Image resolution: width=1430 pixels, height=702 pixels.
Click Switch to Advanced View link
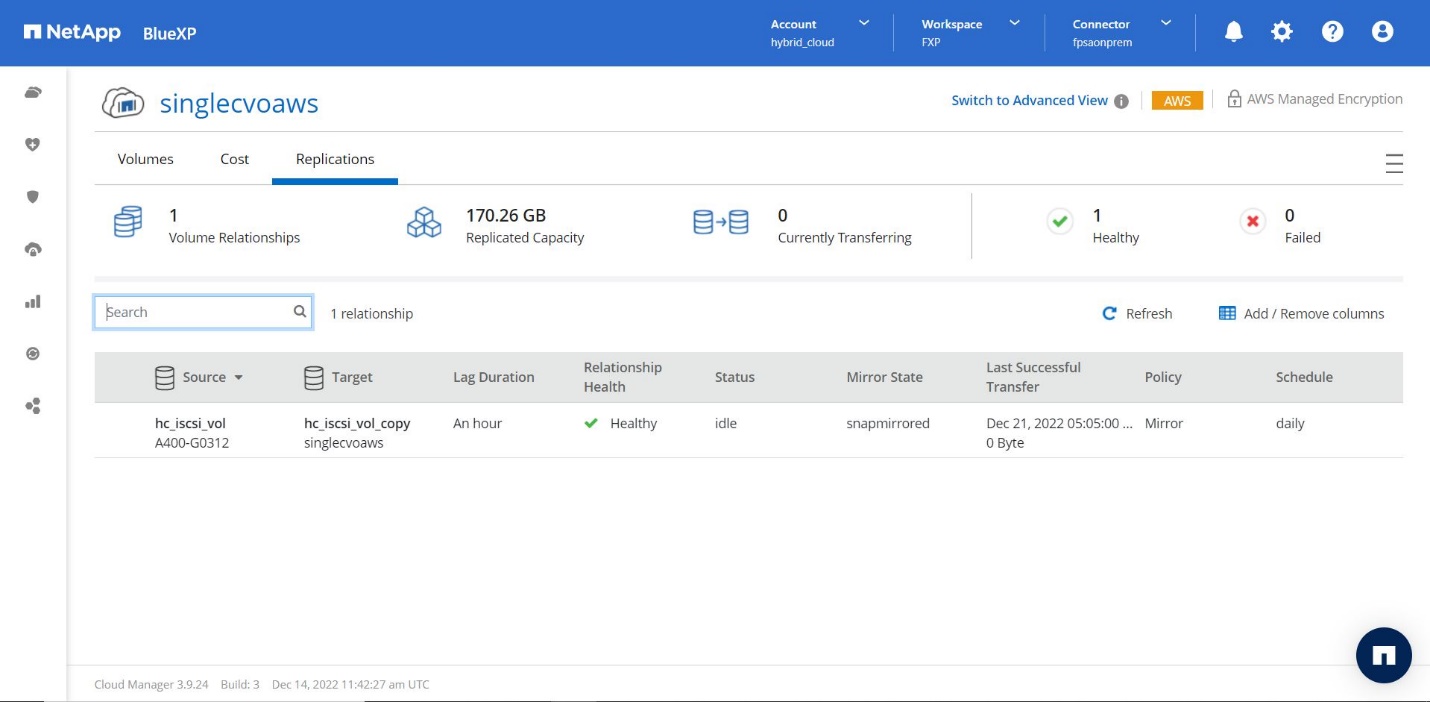click(x=1029, y=100)
